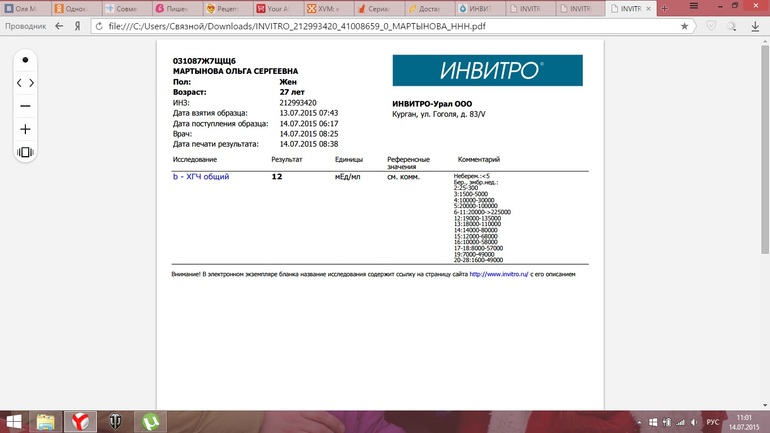The width and height of the screenshot is (770, 433).
Task: Go to previous page with left arrow
Action: [x=19, y=83]
